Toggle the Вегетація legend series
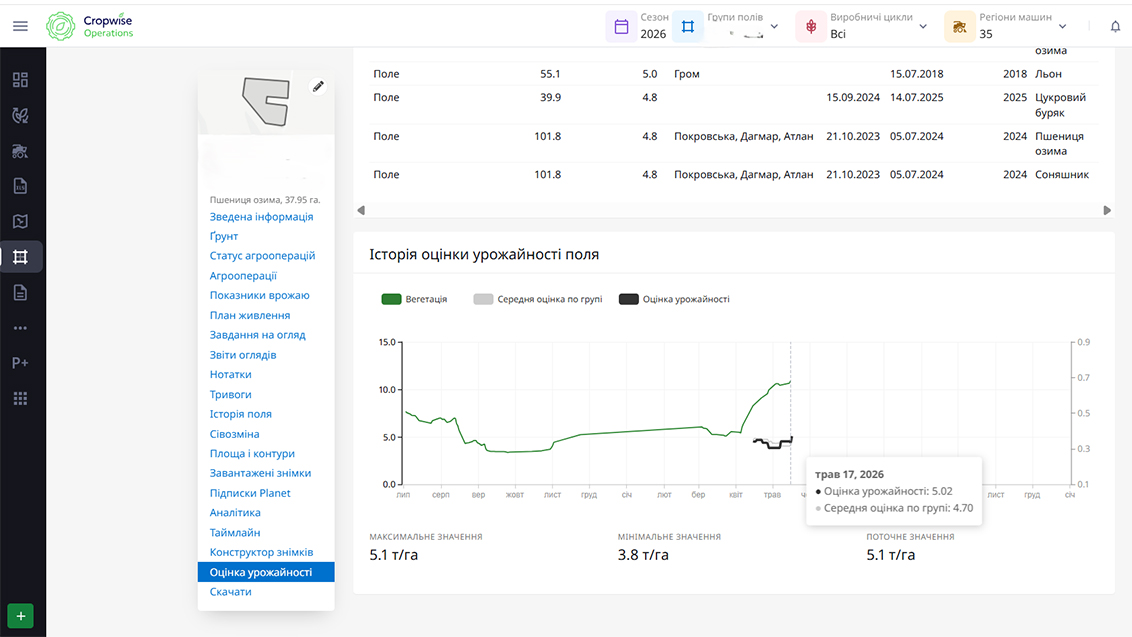 coord(414,299)
